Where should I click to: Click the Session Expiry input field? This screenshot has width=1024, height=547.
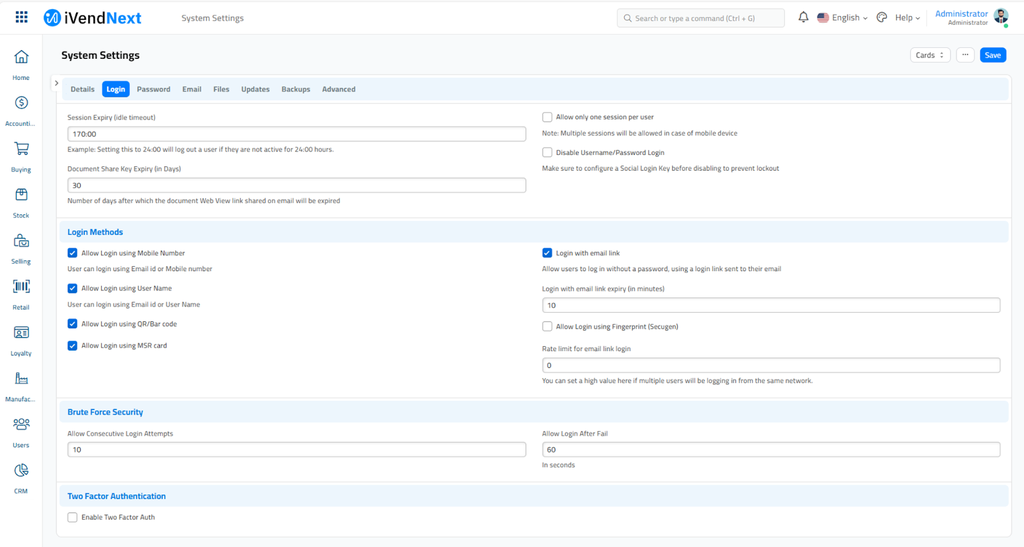click(296, 134)
